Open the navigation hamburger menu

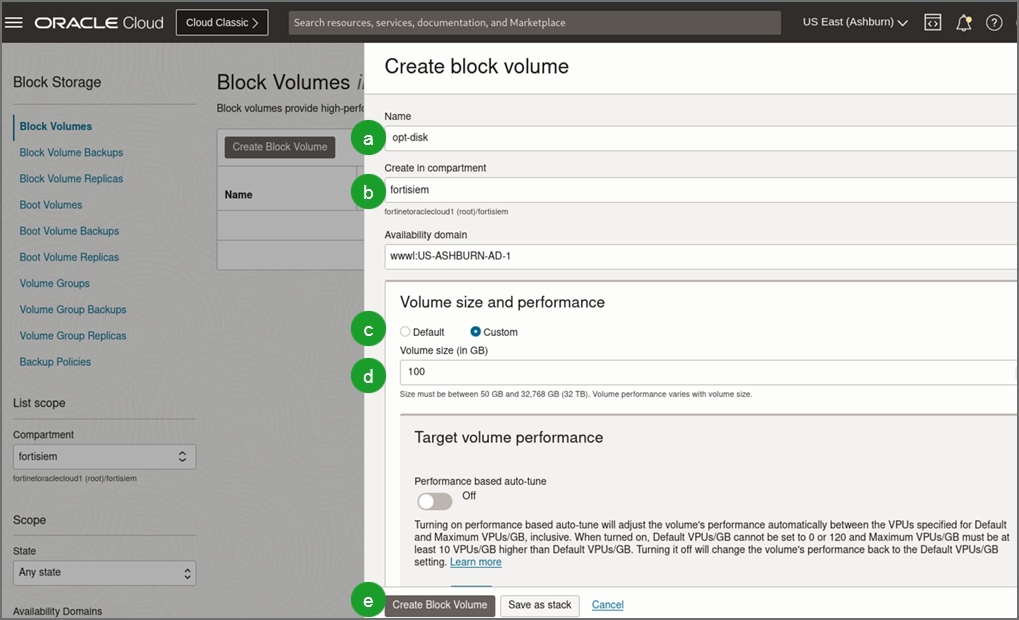(14, 21)
